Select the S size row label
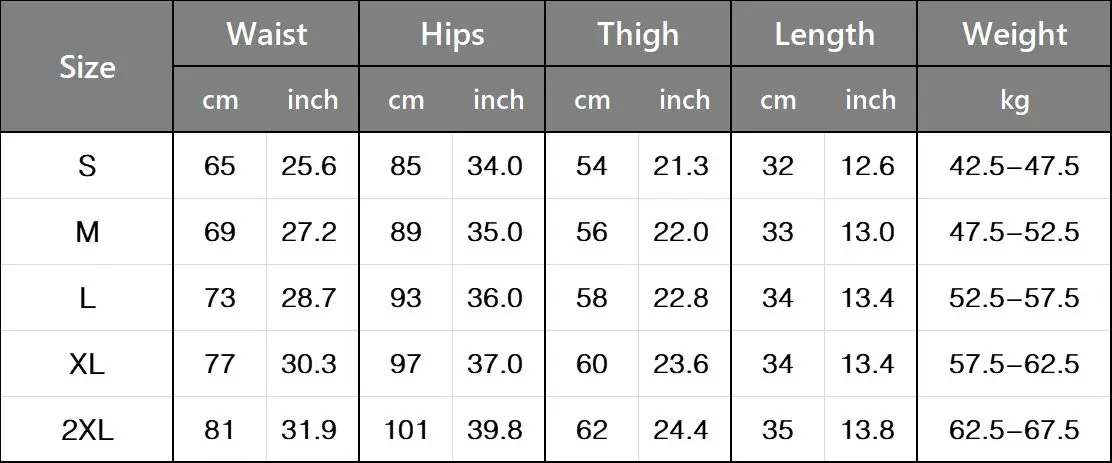1112x463 pixels. pos(87,167)
